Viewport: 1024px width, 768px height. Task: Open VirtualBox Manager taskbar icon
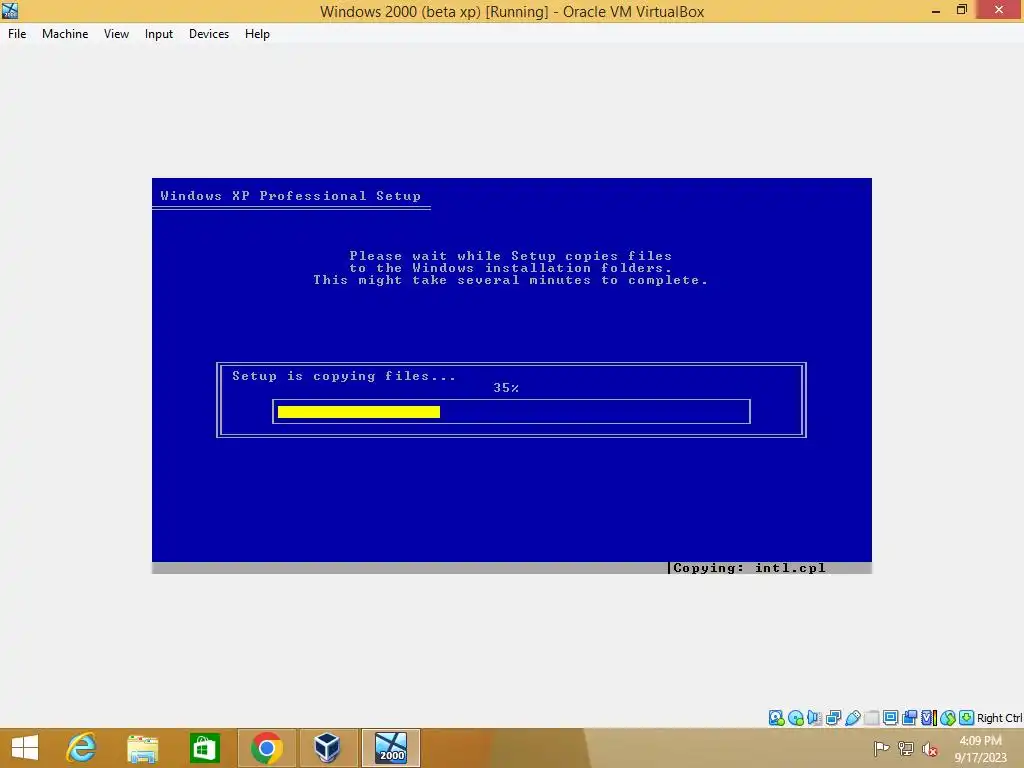(327, 748)
